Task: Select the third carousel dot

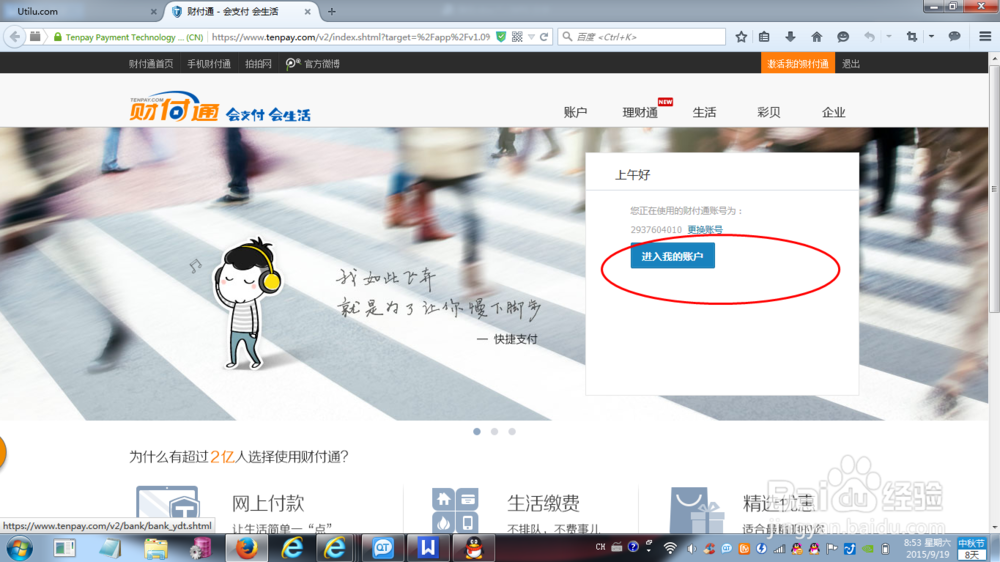Action: pos(512,432)
